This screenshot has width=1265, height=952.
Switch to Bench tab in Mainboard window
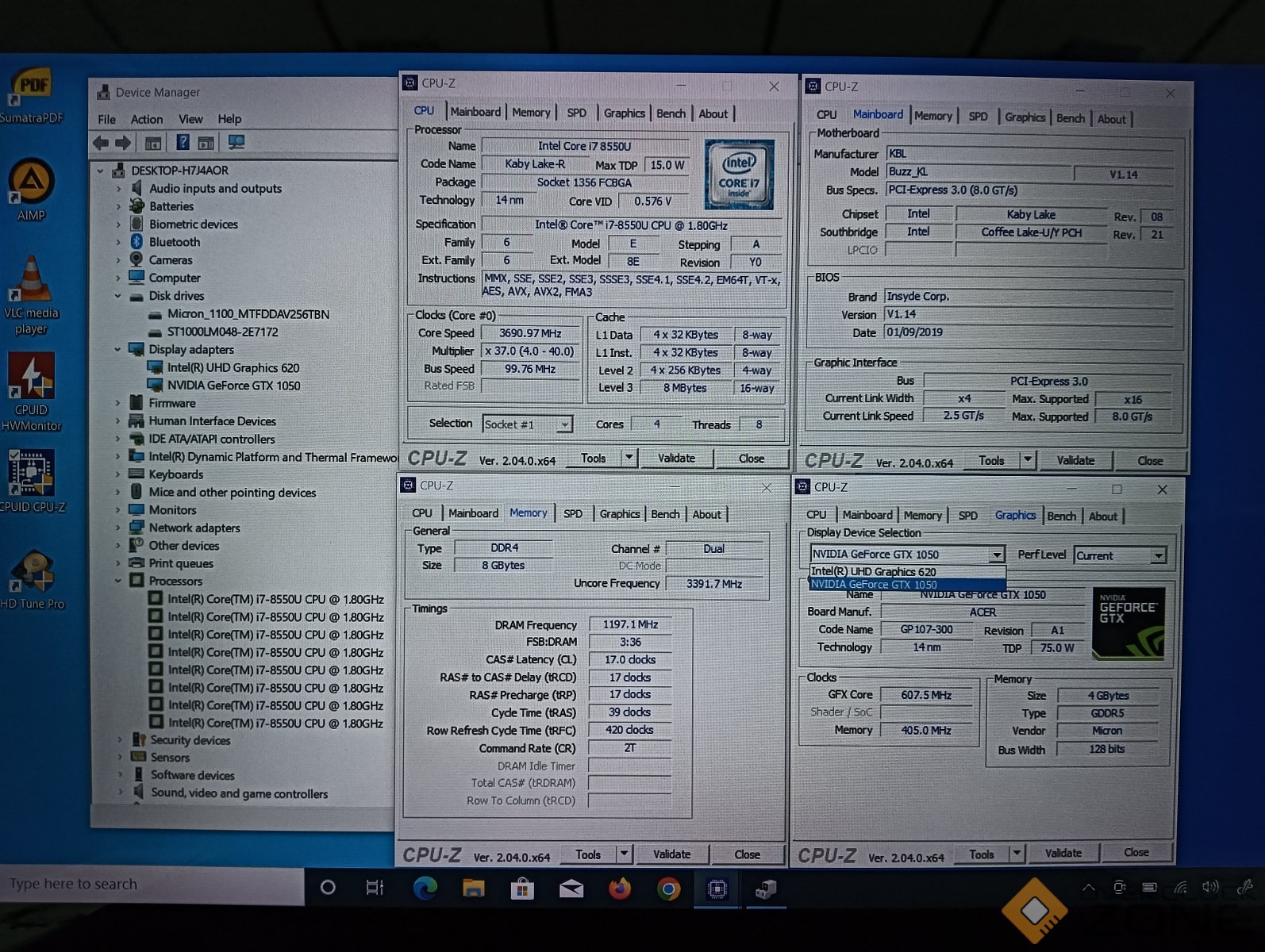point(1071,118)
